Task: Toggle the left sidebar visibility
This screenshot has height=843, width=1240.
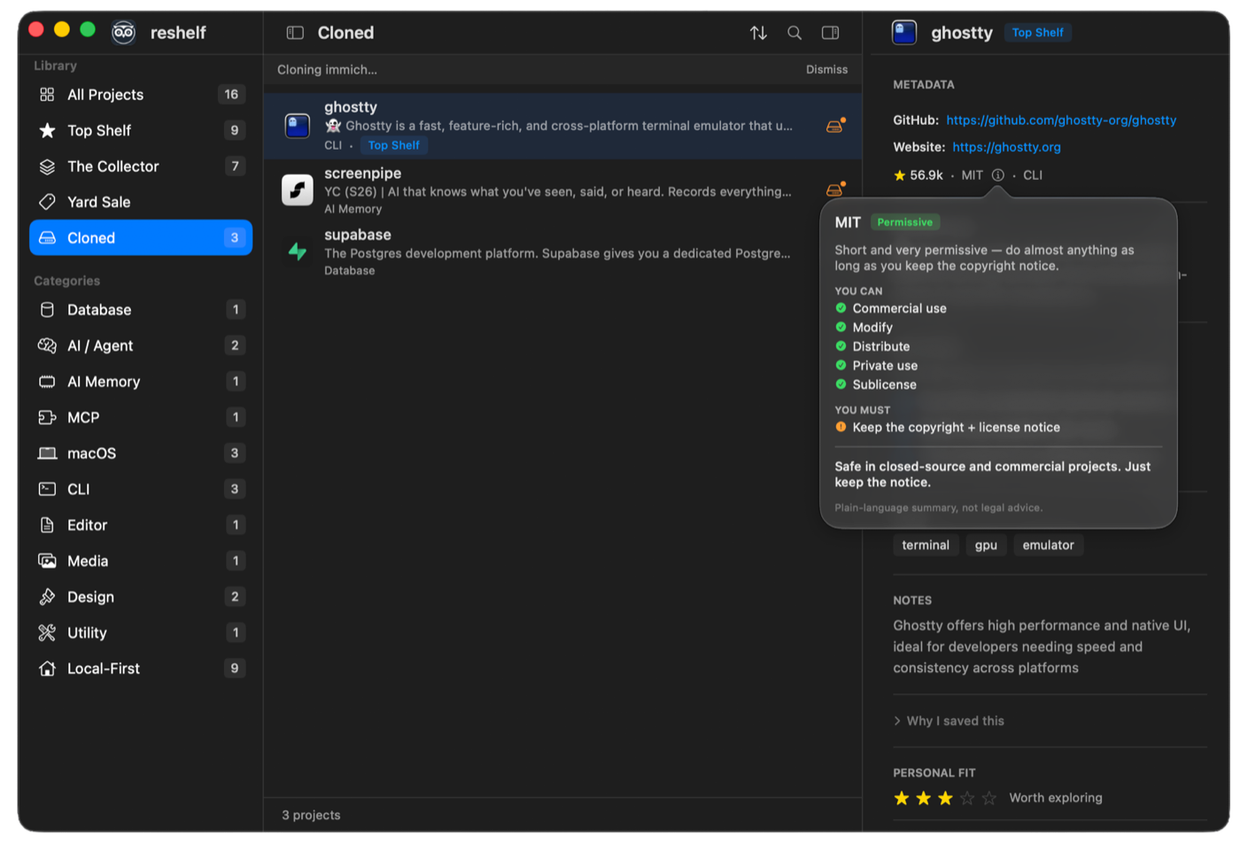Action: (295, 33)
